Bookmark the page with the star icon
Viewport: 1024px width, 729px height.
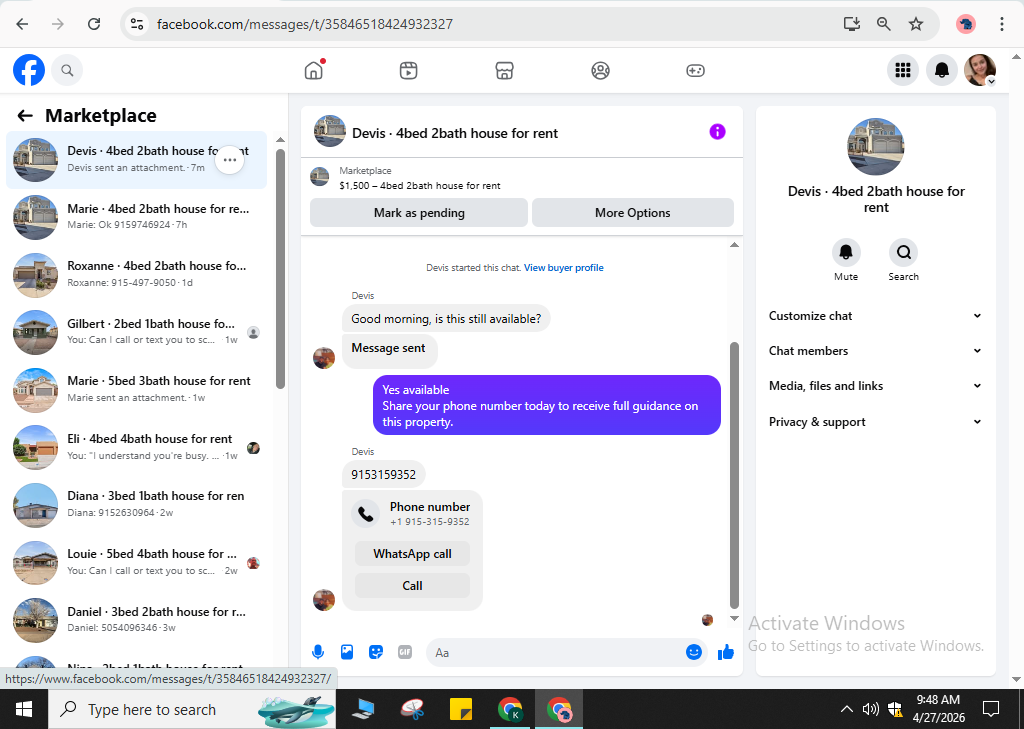click(x=916, y=24)
